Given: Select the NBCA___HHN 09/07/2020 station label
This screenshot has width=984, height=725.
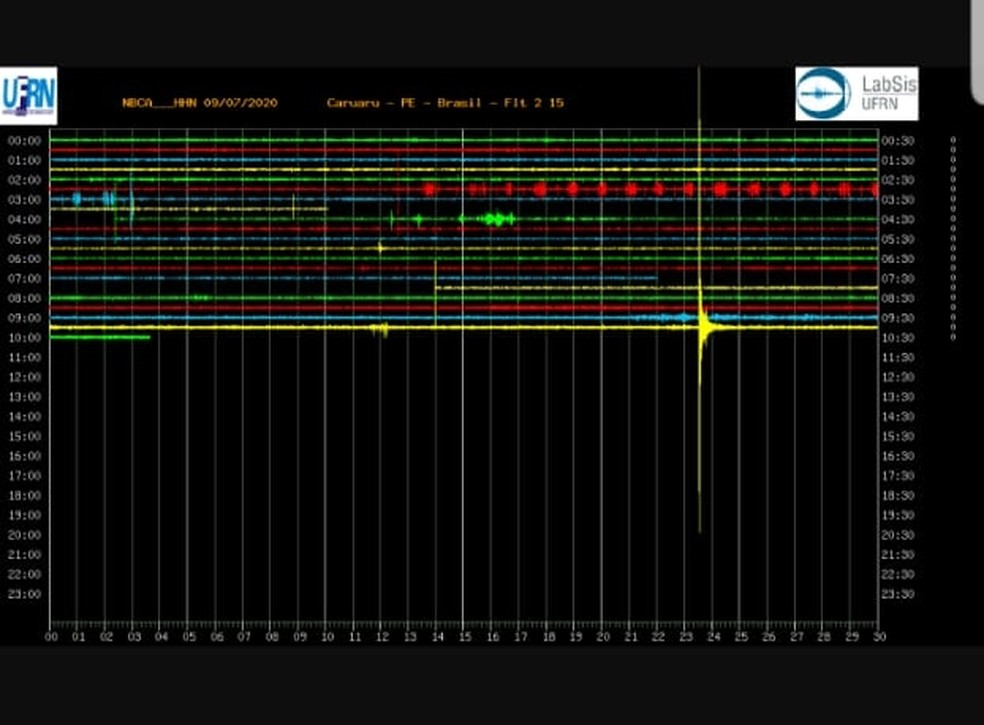Looking at the screenshot, I should point(200,103).
